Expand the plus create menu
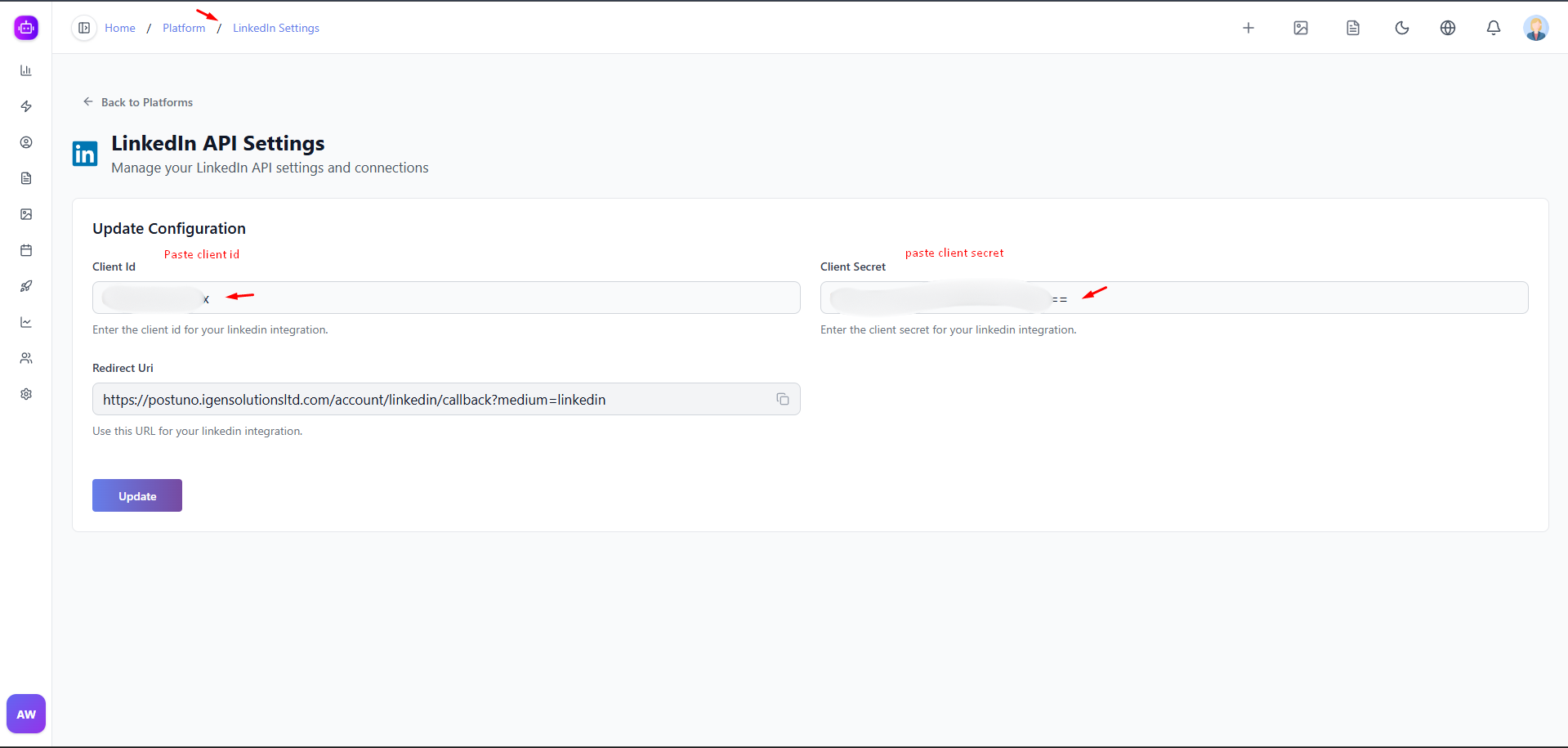 pos(1248,28)
